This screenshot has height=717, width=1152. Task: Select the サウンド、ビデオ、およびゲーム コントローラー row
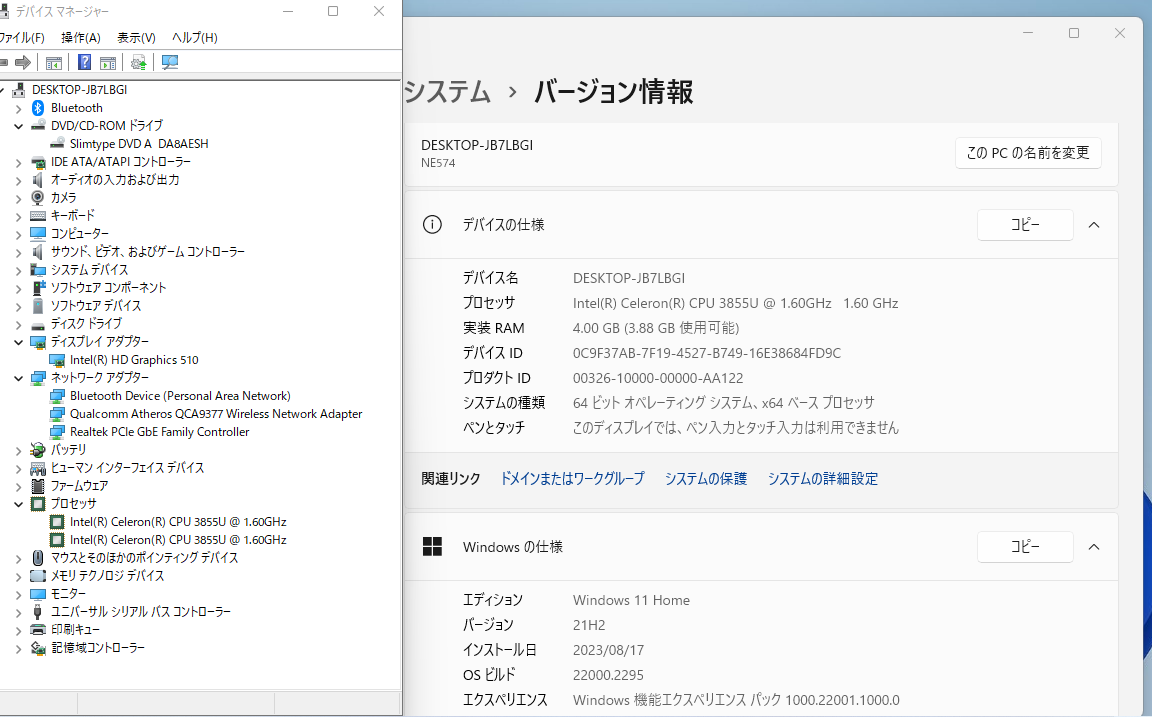point(147,252)
